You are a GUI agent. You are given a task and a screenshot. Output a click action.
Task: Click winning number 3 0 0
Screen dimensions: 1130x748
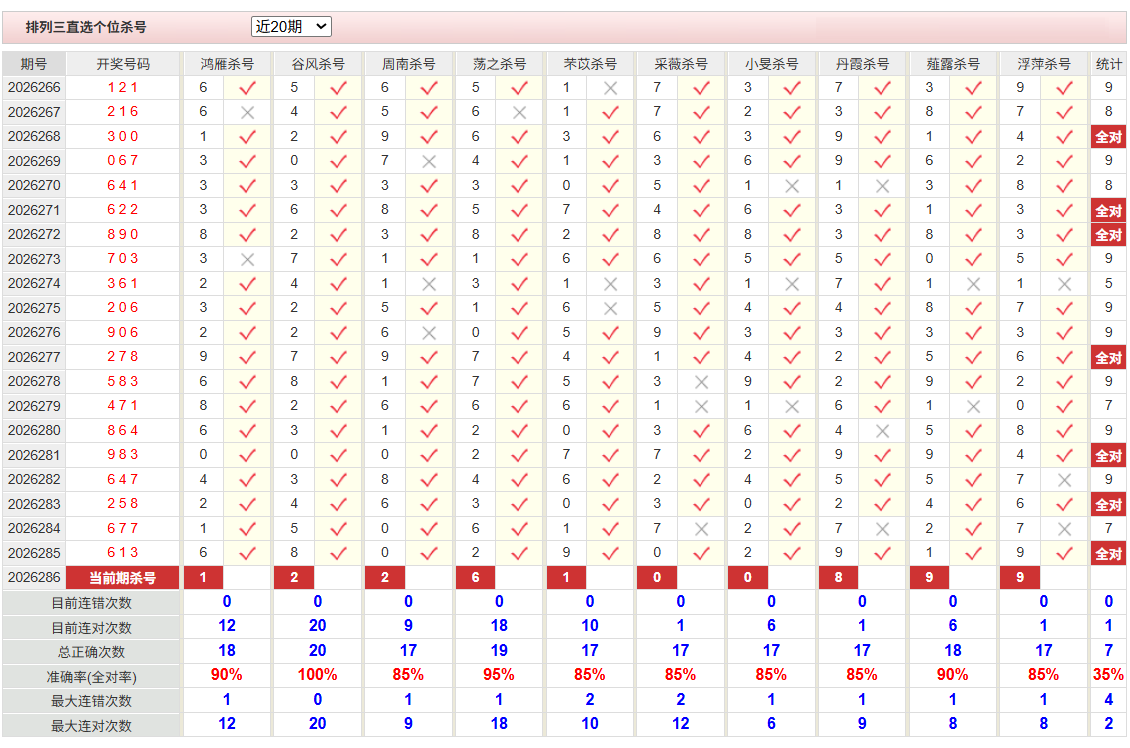pos(123,136)
